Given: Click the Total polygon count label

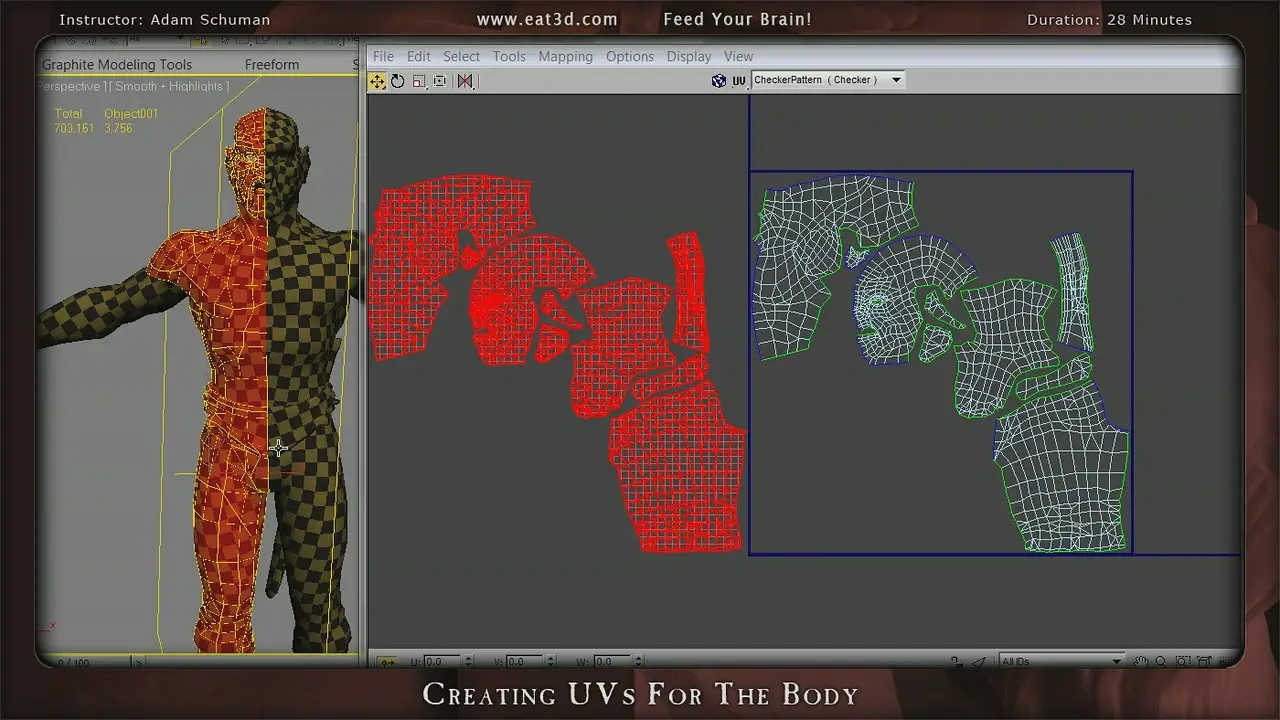Looking at the screenshot, I should (x=68, y=114).
